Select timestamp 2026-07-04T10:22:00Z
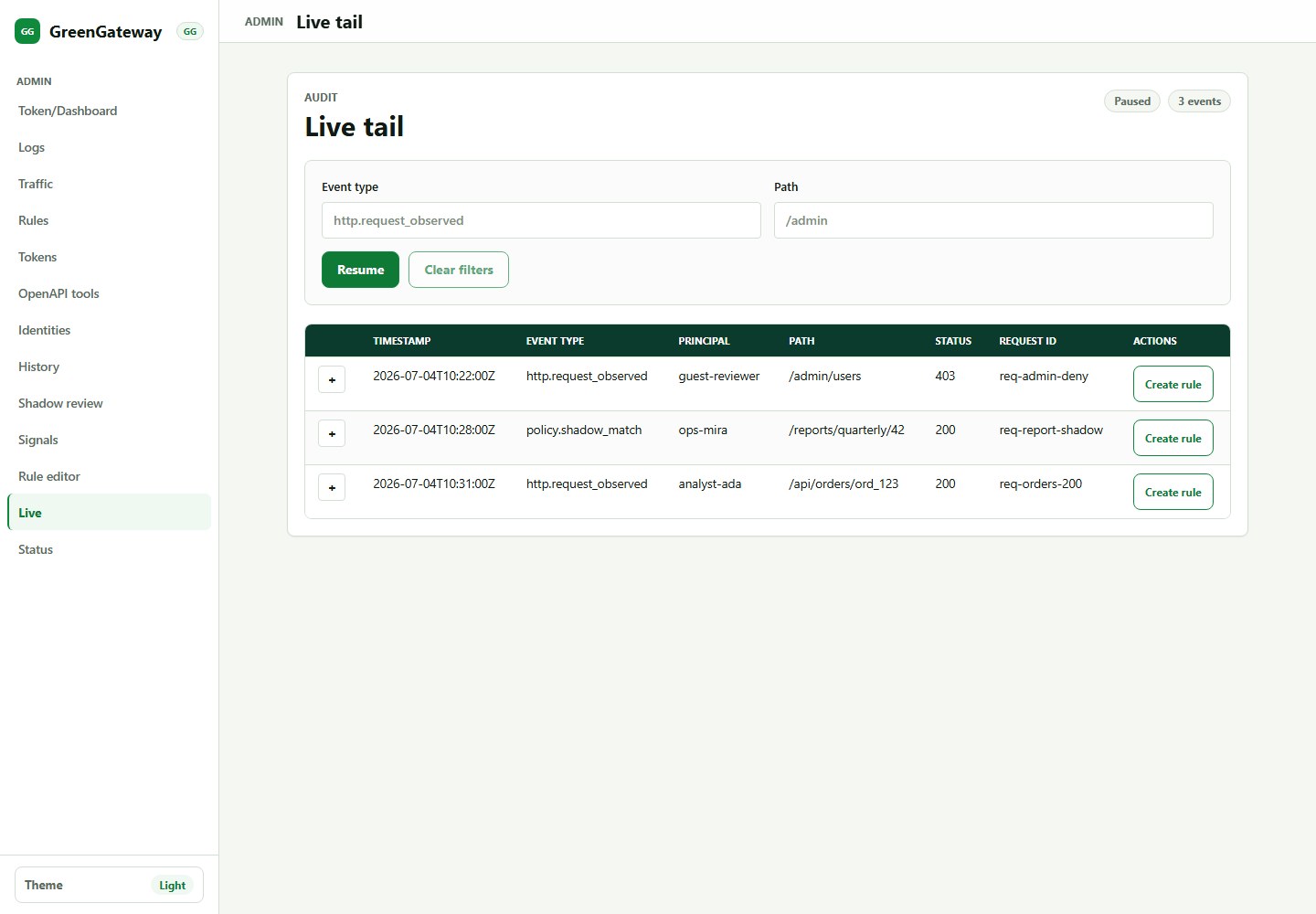Screen dimensions: 1316x914 (434, 376)
